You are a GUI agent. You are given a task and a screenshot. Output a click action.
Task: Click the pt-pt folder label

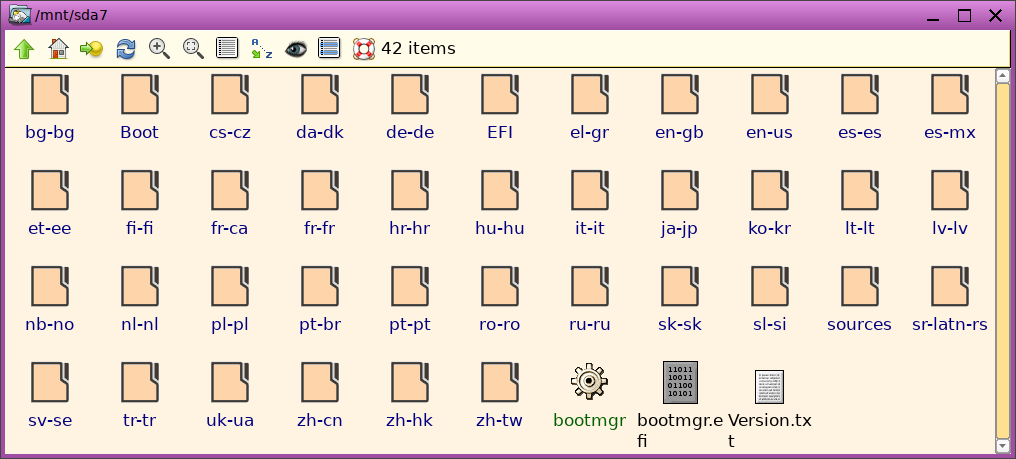point(410,325)
